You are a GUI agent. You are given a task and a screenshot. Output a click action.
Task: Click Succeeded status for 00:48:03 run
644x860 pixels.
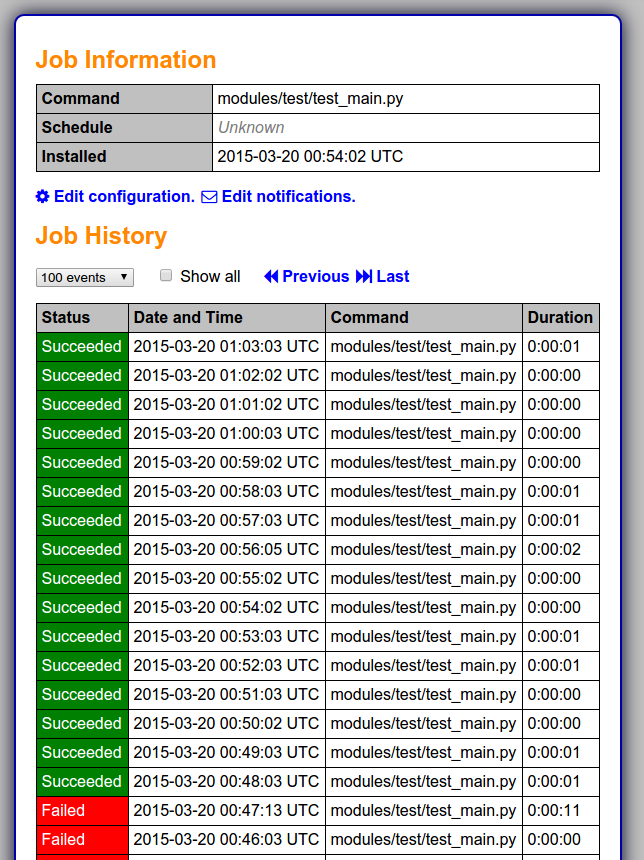point(82,782)
